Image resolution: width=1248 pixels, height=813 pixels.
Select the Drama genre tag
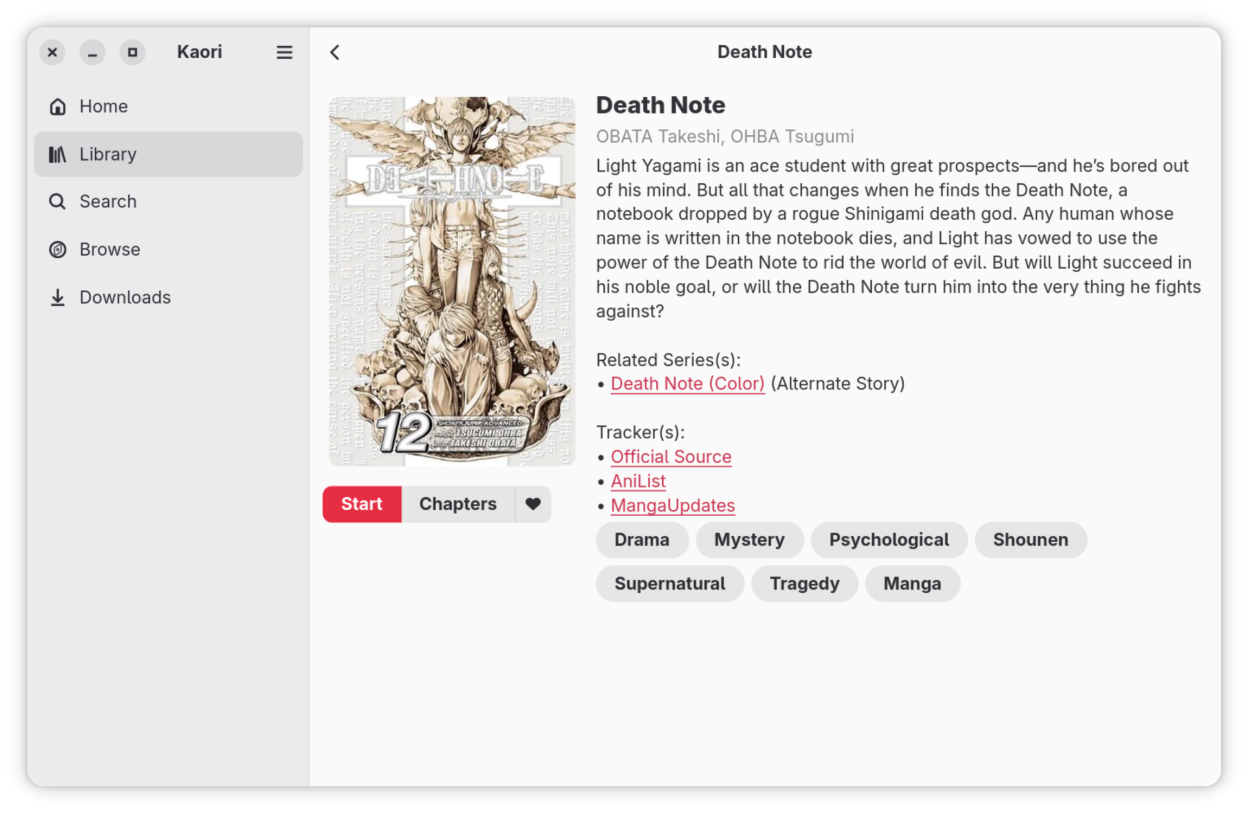[x=642, y=540]
